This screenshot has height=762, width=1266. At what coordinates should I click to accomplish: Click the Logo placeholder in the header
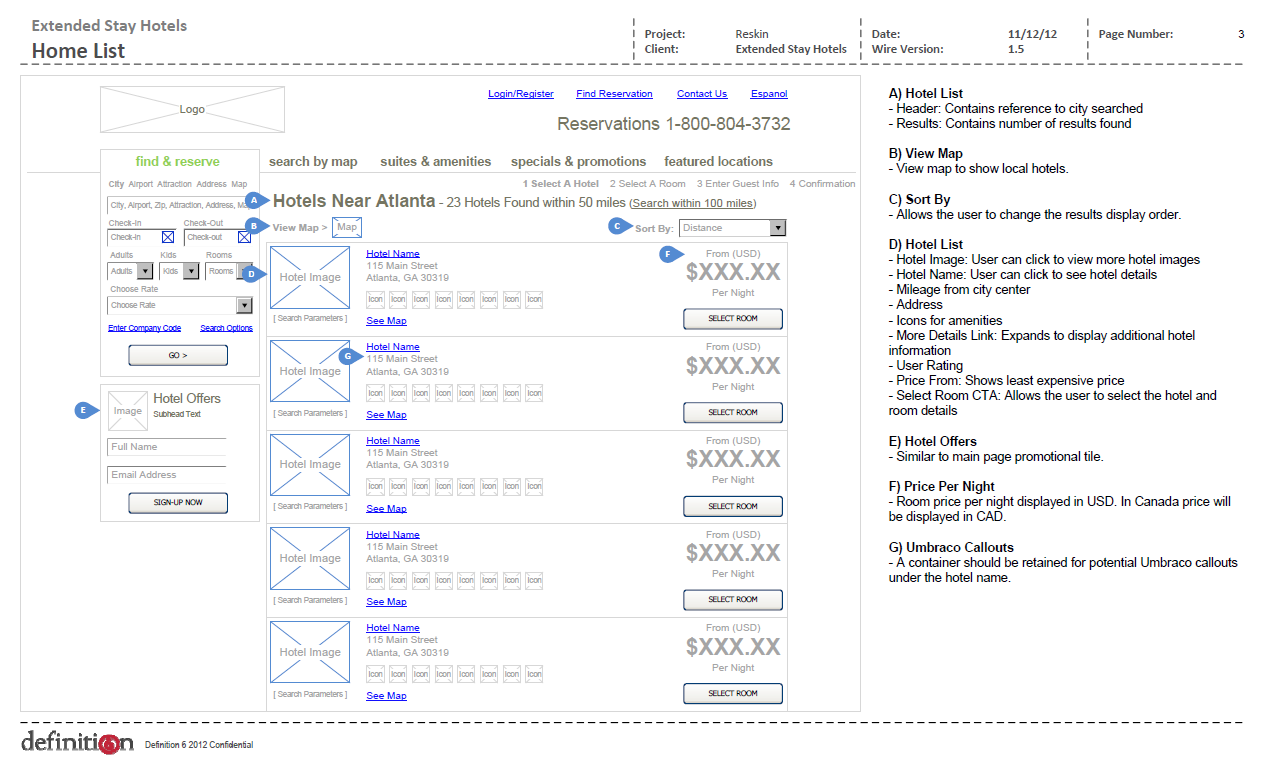[192, 109]
